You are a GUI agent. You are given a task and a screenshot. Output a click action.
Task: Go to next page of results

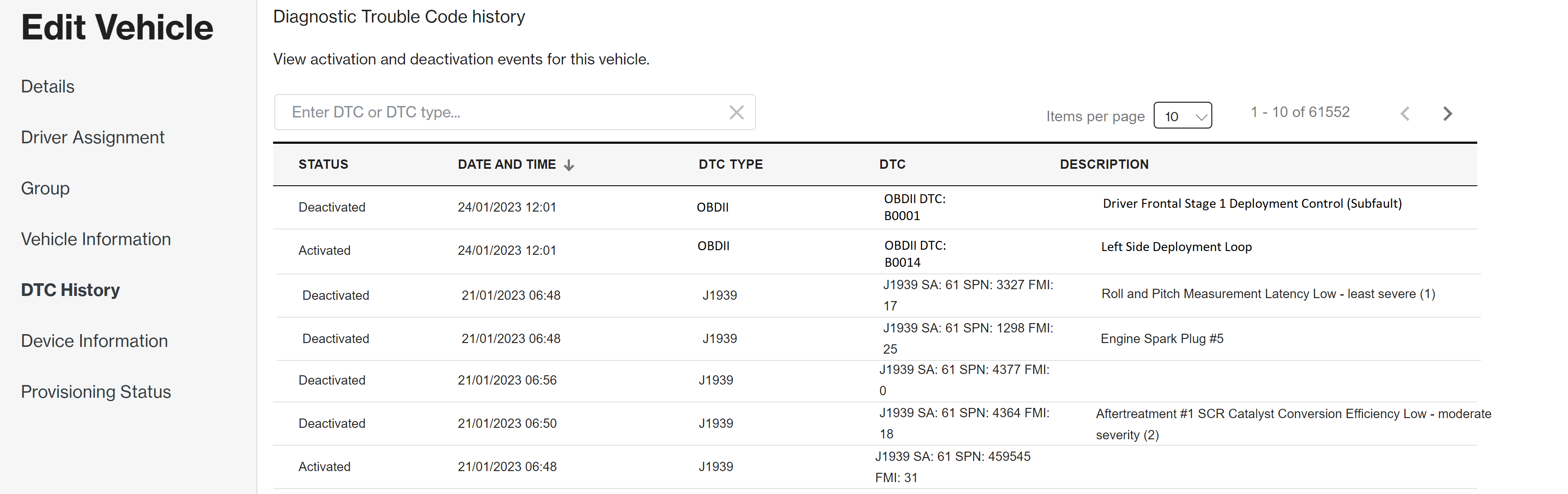[1447, 114]
